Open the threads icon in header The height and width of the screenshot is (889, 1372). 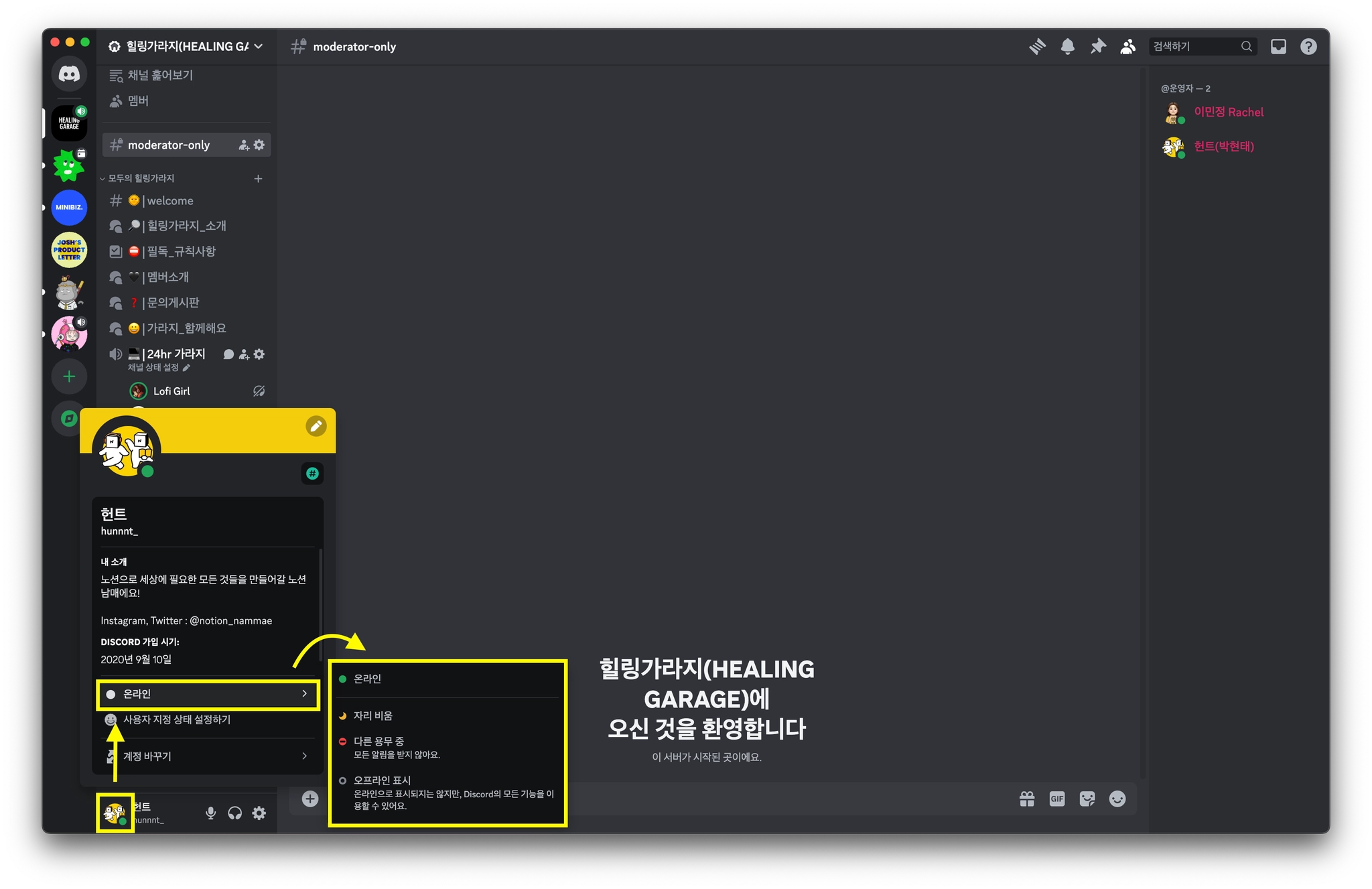1037,46
